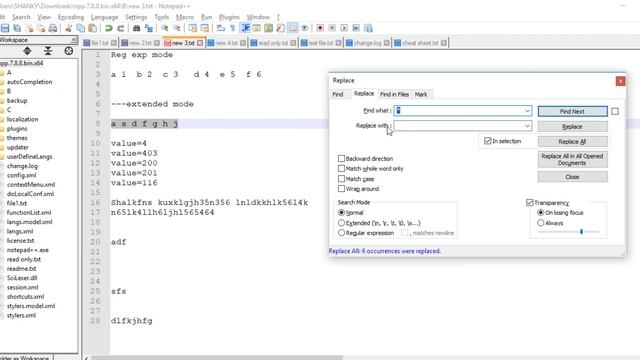Switch to the new 2.txt document tab
This screenshot has width=640, height=360.
pyautogui.click(x=140, y=43)
